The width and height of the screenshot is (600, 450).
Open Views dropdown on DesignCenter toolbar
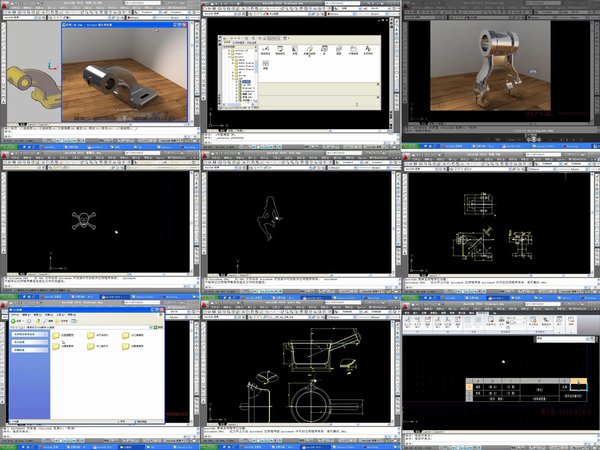[x=286, y=38]
